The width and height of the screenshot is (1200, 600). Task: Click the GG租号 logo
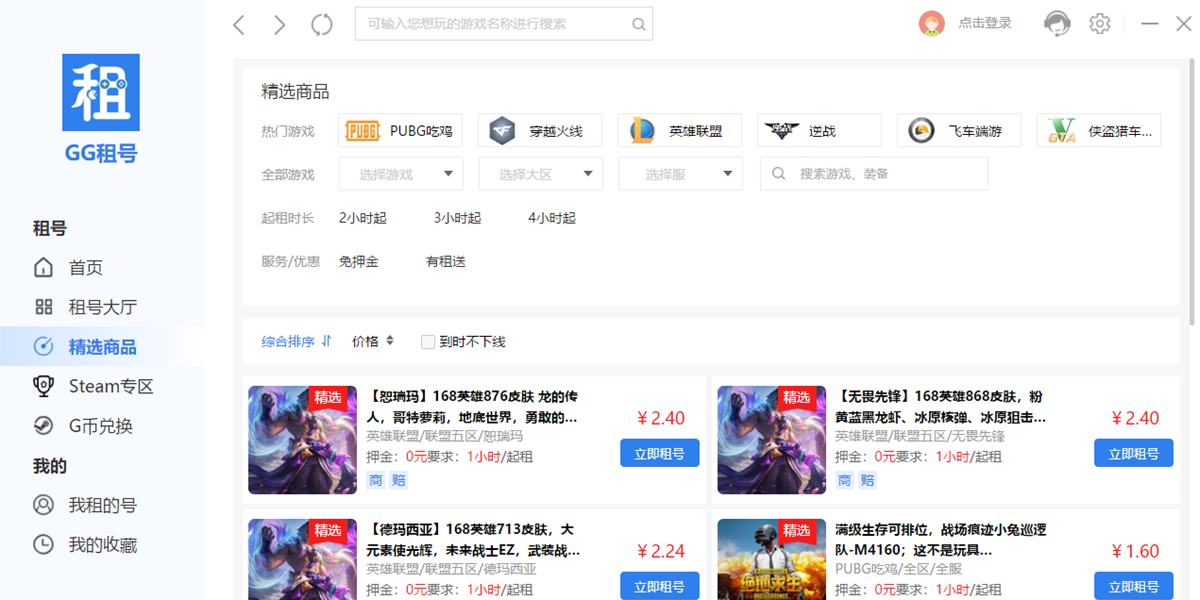pos(101,108)
